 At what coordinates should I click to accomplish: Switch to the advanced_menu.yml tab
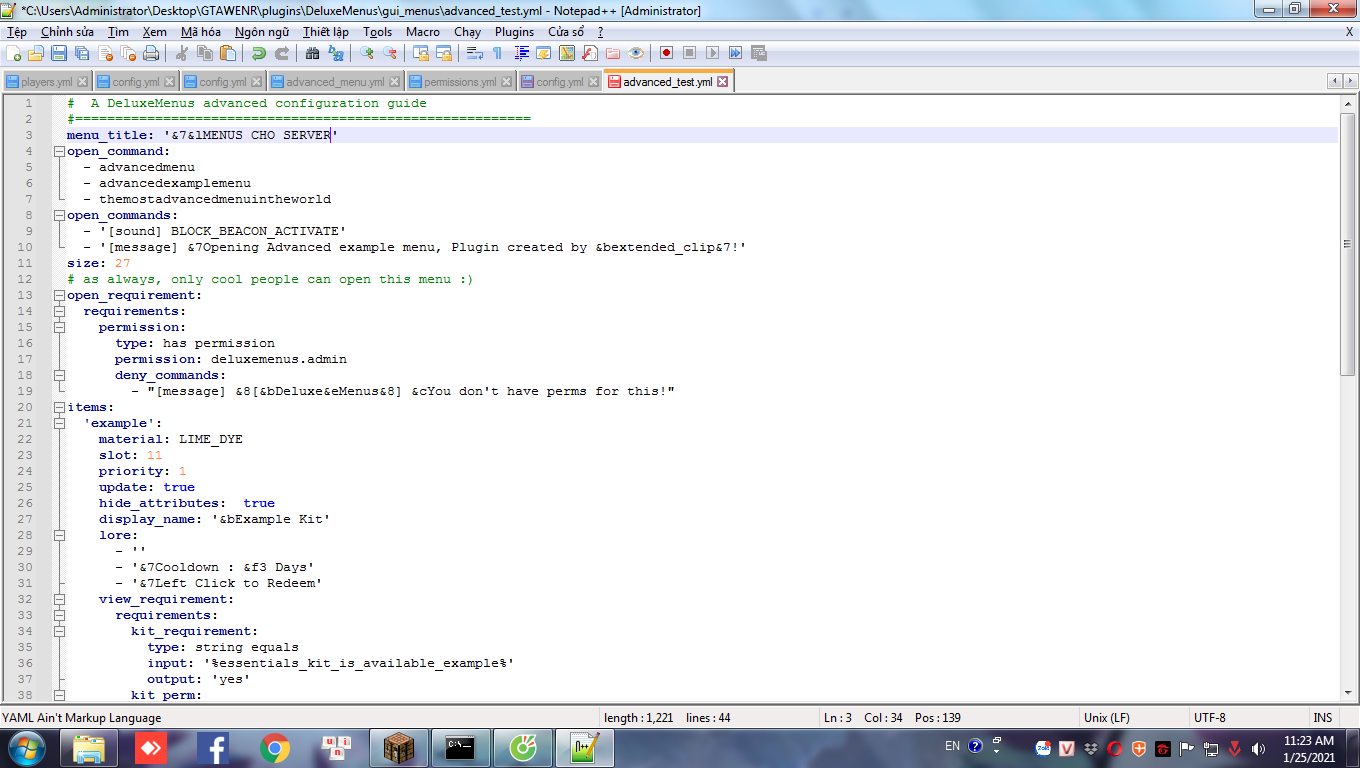(335, 82)
